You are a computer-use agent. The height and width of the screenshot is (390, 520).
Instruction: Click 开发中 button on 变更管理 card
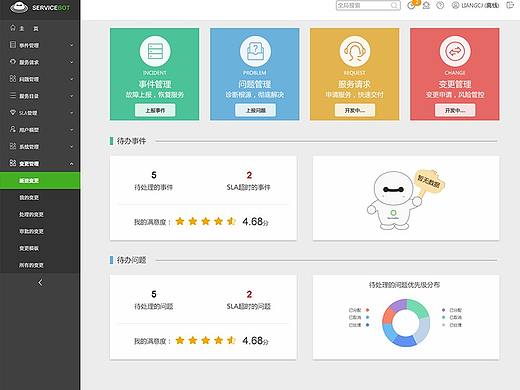point(455,110)
